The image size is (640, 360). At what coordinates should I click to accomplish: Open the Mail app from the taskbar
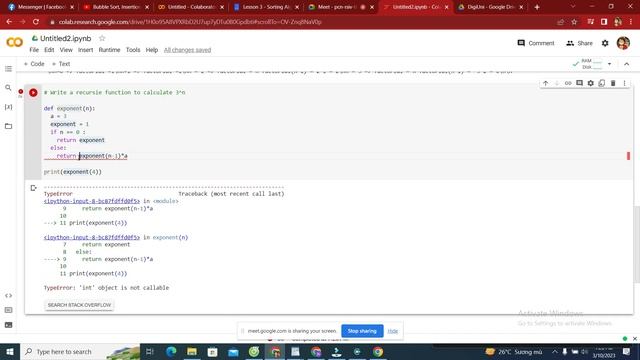click(x=233, y=351)
